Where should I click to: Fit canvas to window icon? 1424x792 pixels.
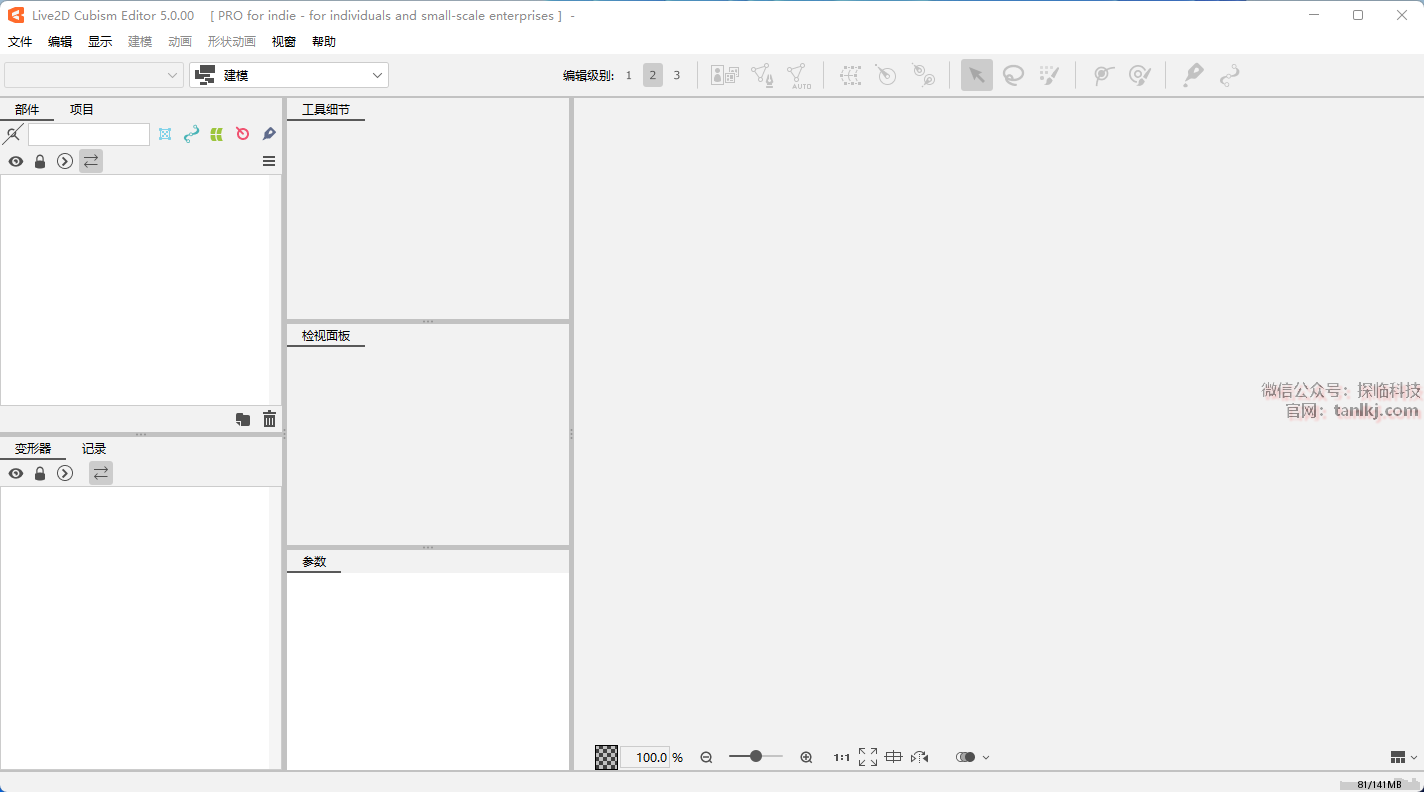click(868, 758)
